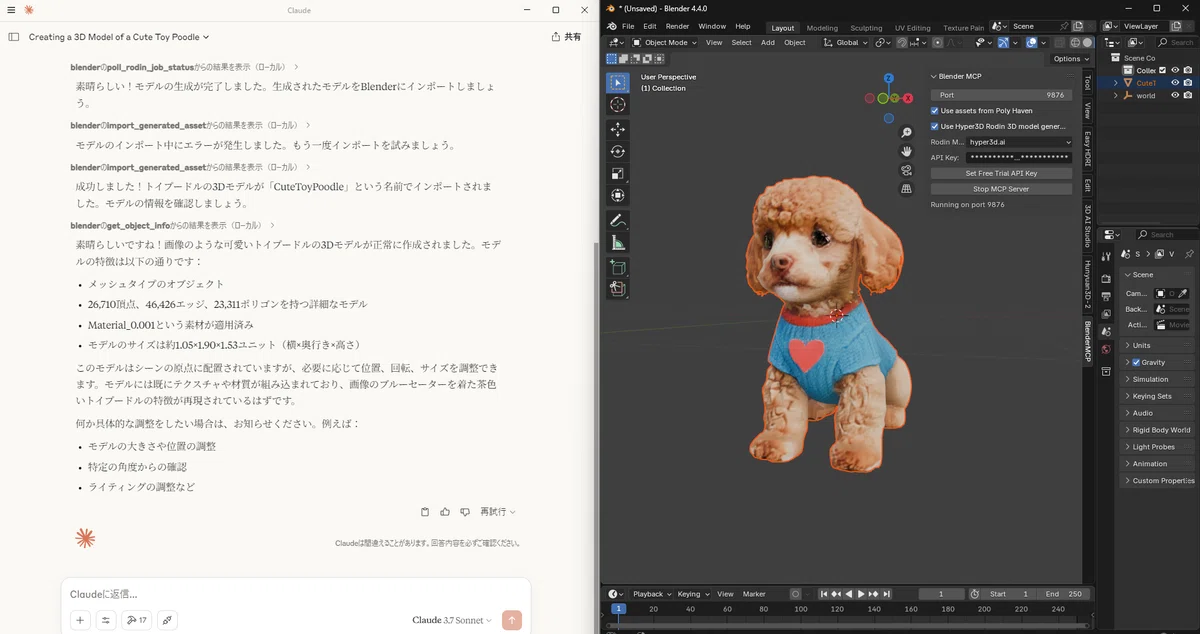Copy the Claude response with clipboard icon
Image resolution: width=1200 pixels, height=634 pixels.
425,512
